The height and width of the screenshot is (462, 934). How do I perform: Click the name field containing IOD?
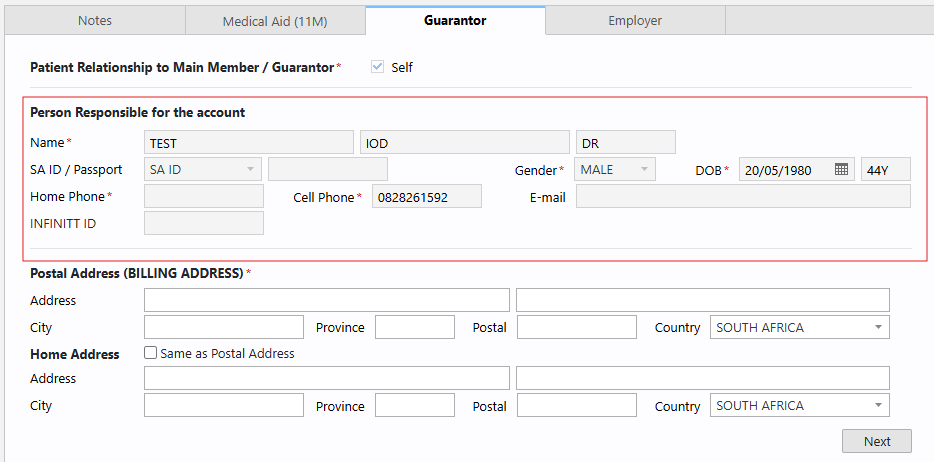465,143
